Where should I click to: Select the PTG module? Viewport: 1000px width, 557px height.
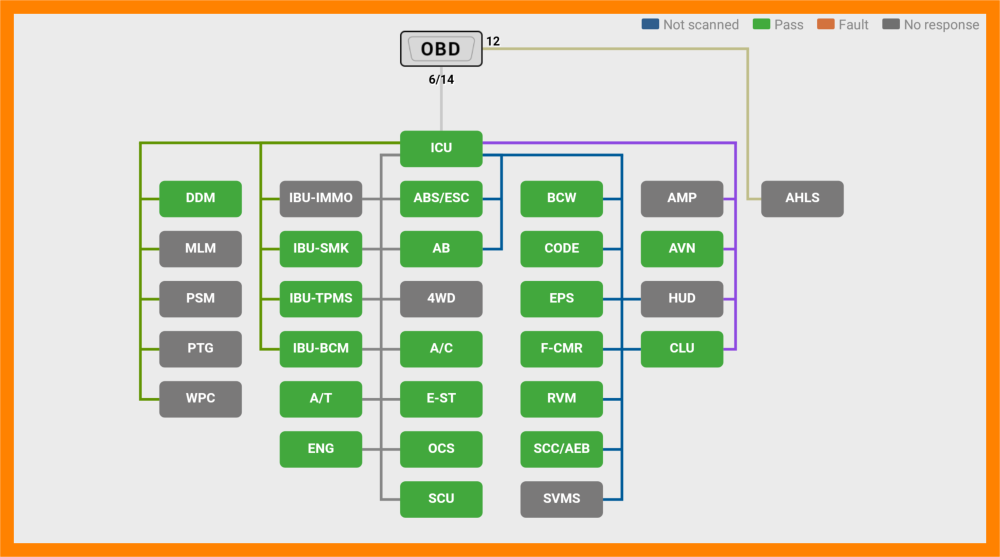(x=200, y=349)
